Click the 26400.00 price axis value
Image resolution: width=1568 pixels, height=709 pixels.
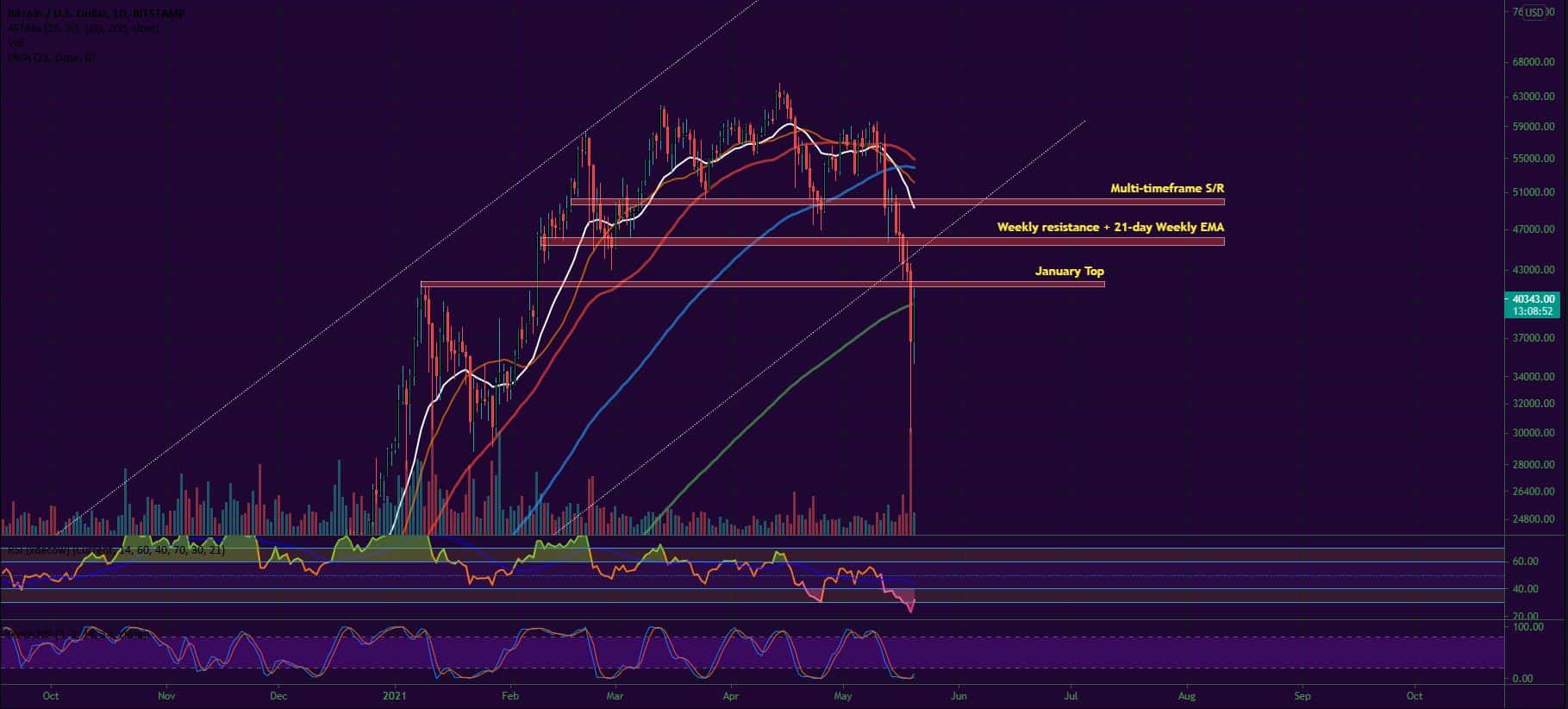(x=1533, y=492)
